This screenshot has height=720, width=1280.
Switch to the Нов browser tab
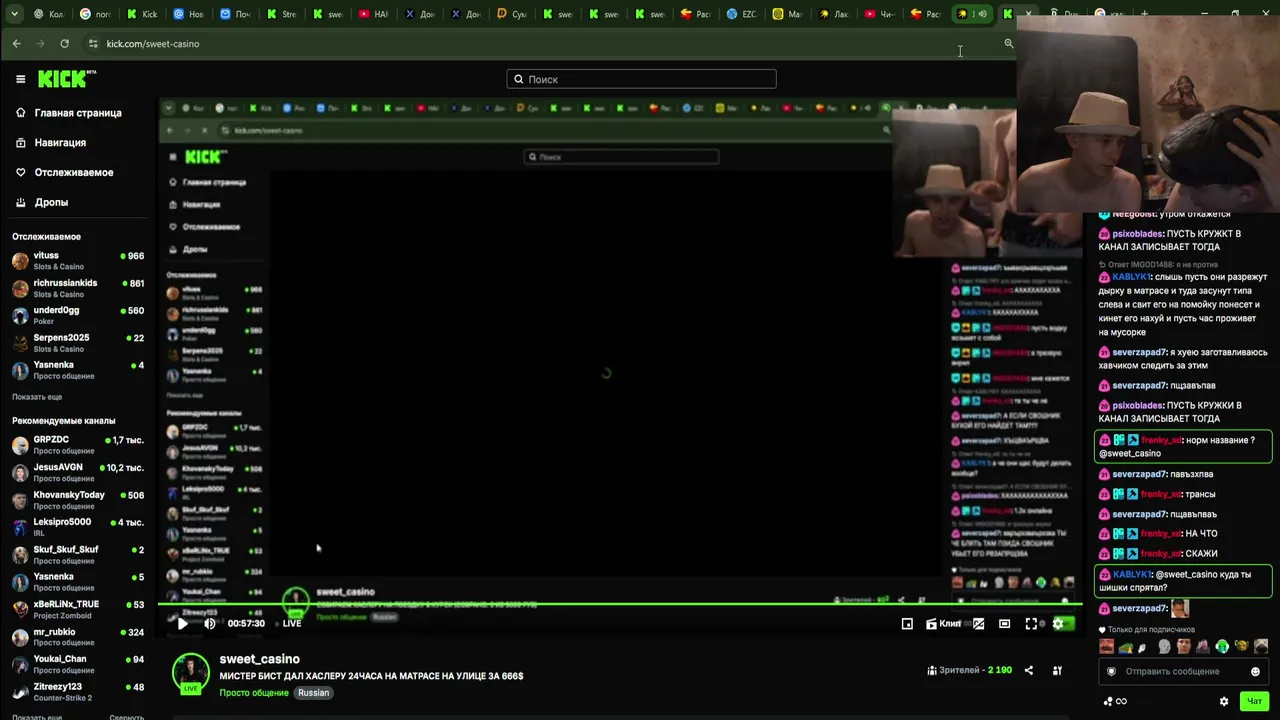click(x=189, y=14)
